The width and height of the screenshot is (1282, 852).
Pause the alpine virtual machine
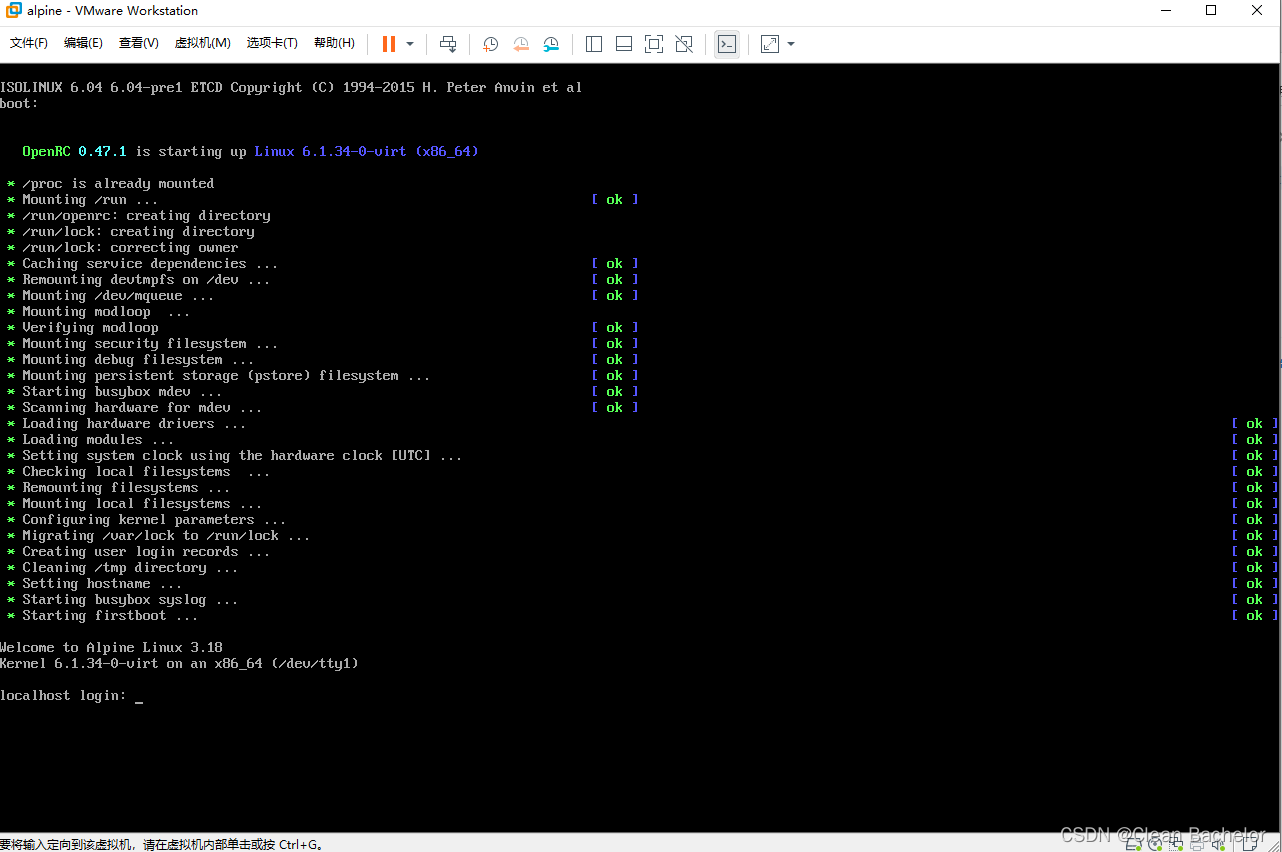pos(389,44)
